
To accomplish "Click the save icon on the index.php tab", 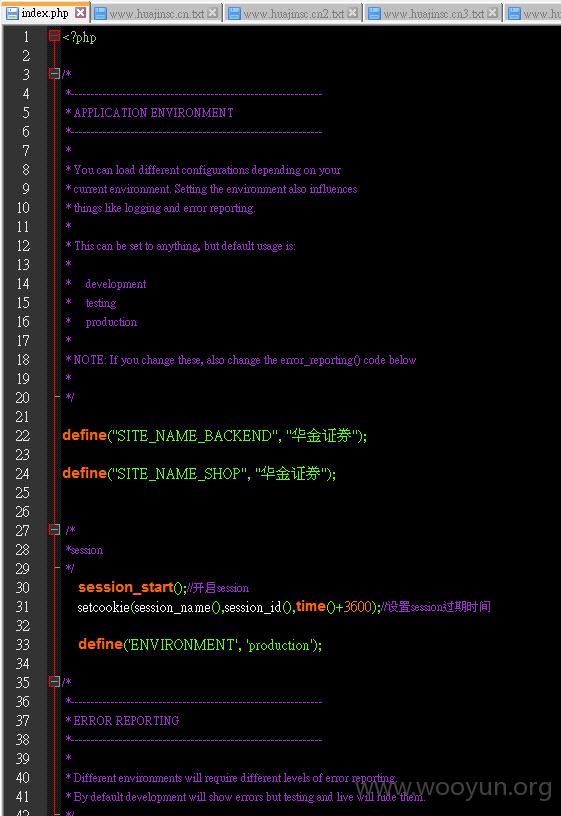I will click(12, 13).
